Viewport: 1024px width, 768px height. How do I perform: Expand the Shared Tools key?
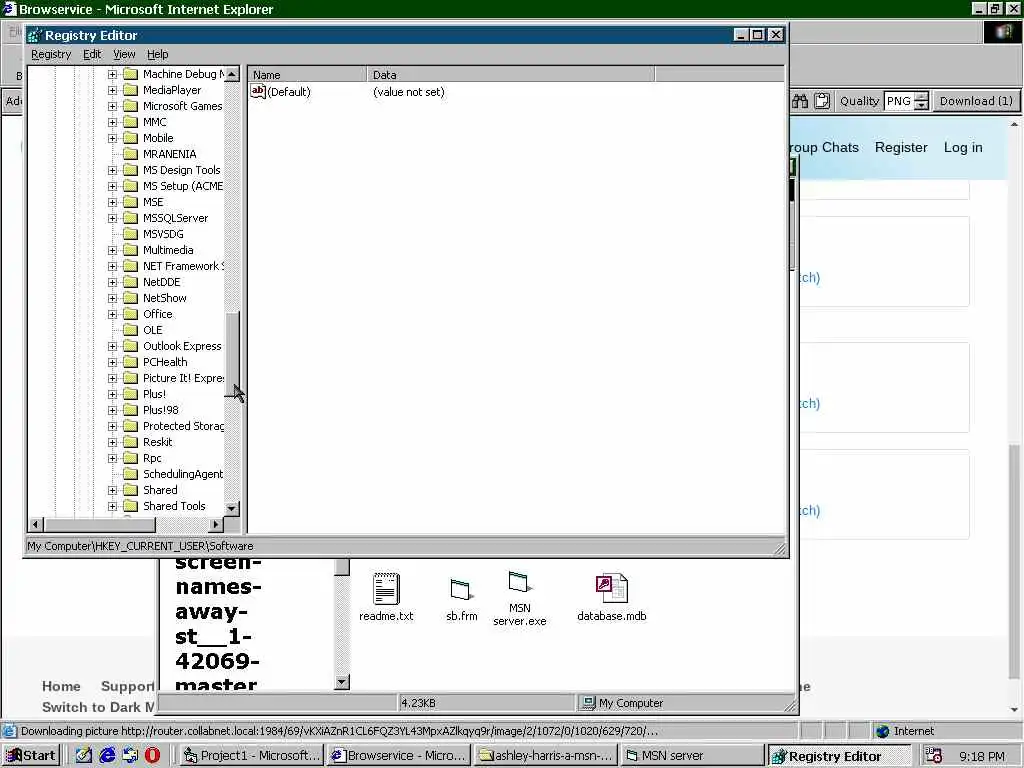click(112, 506)
